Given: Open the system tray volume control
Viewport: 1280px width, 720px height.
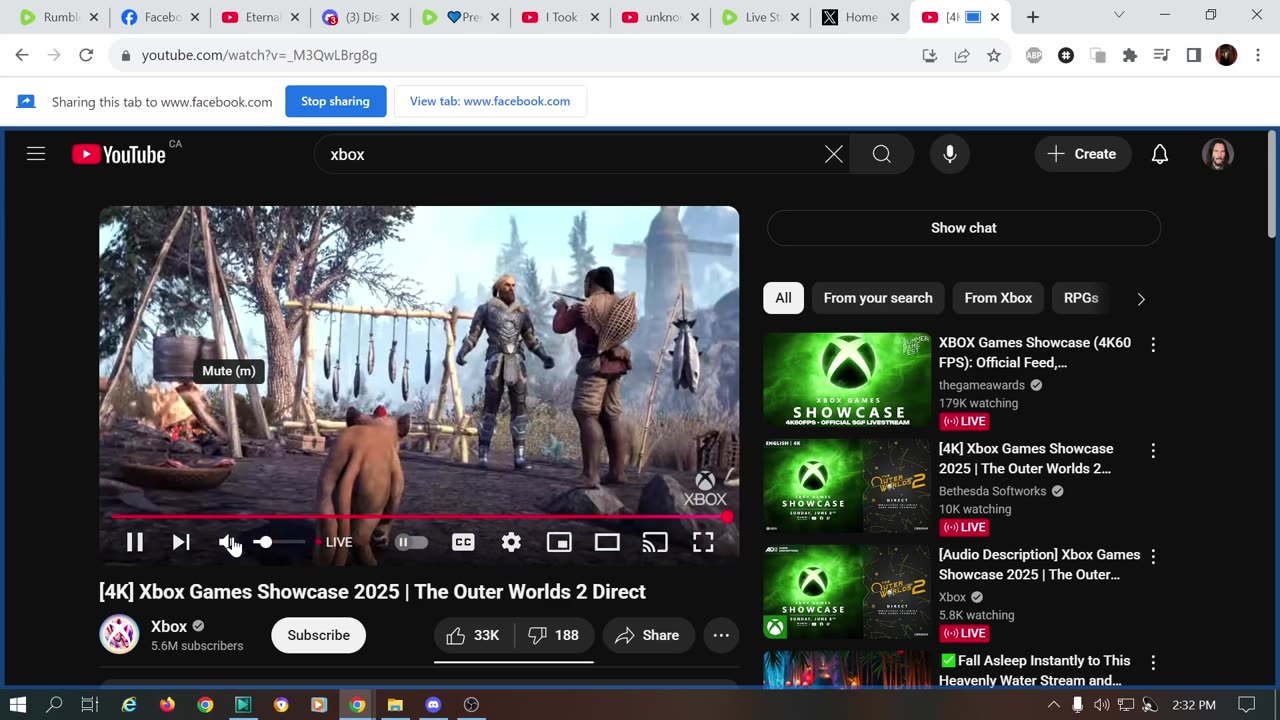Looking at the screenshot, I should pyautogui.click(x=1101, y=704).
